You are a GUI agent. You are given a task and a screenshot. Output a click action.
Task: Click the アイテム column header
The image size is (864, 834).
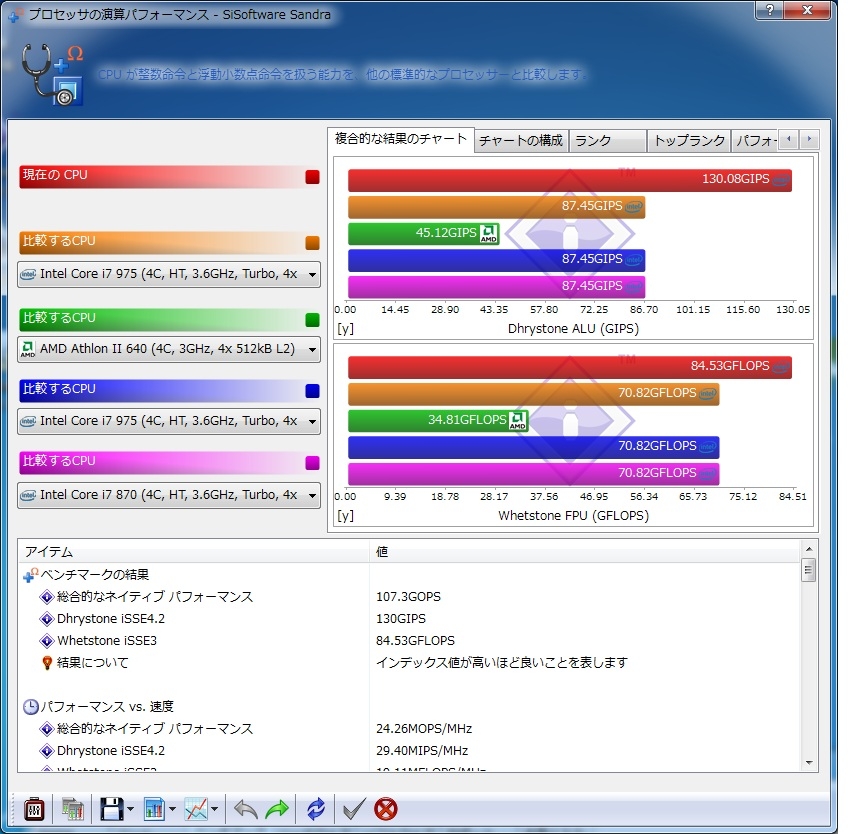tap(193, 551)
